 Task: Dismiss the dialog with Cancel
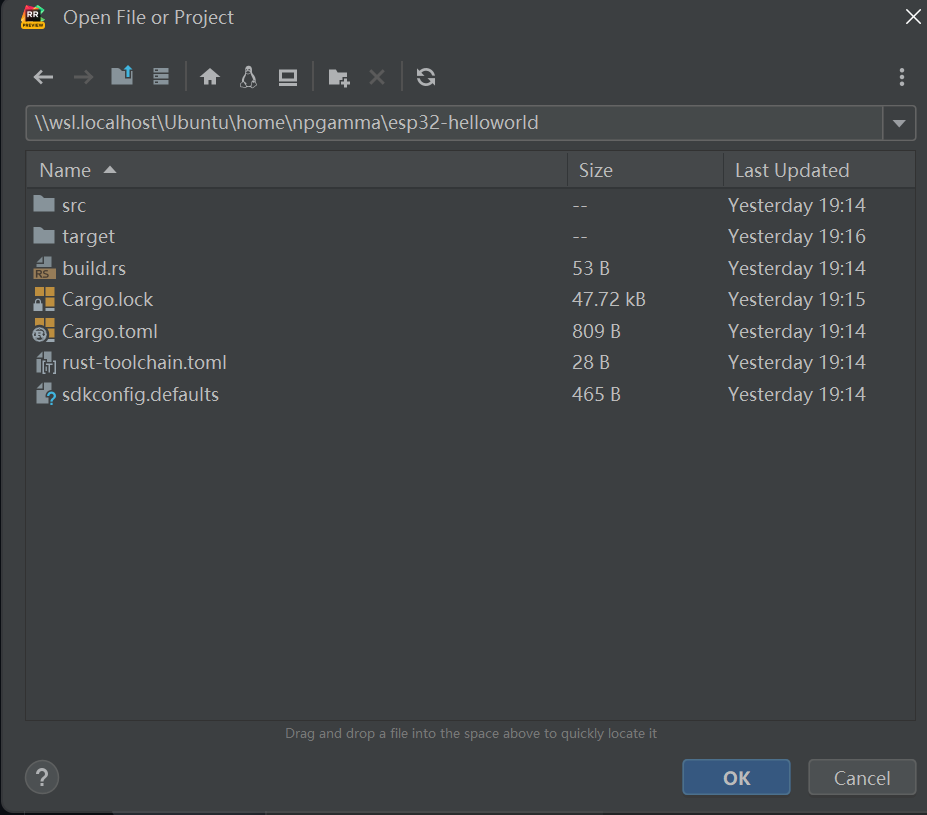click(x=861, y=777)
